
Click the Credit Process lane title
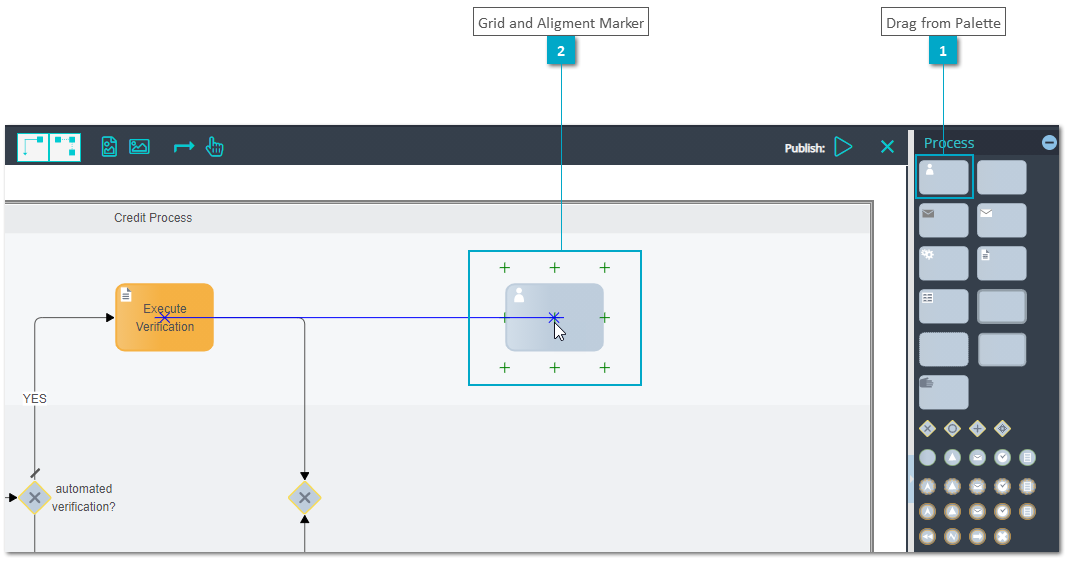coord(153,218)
